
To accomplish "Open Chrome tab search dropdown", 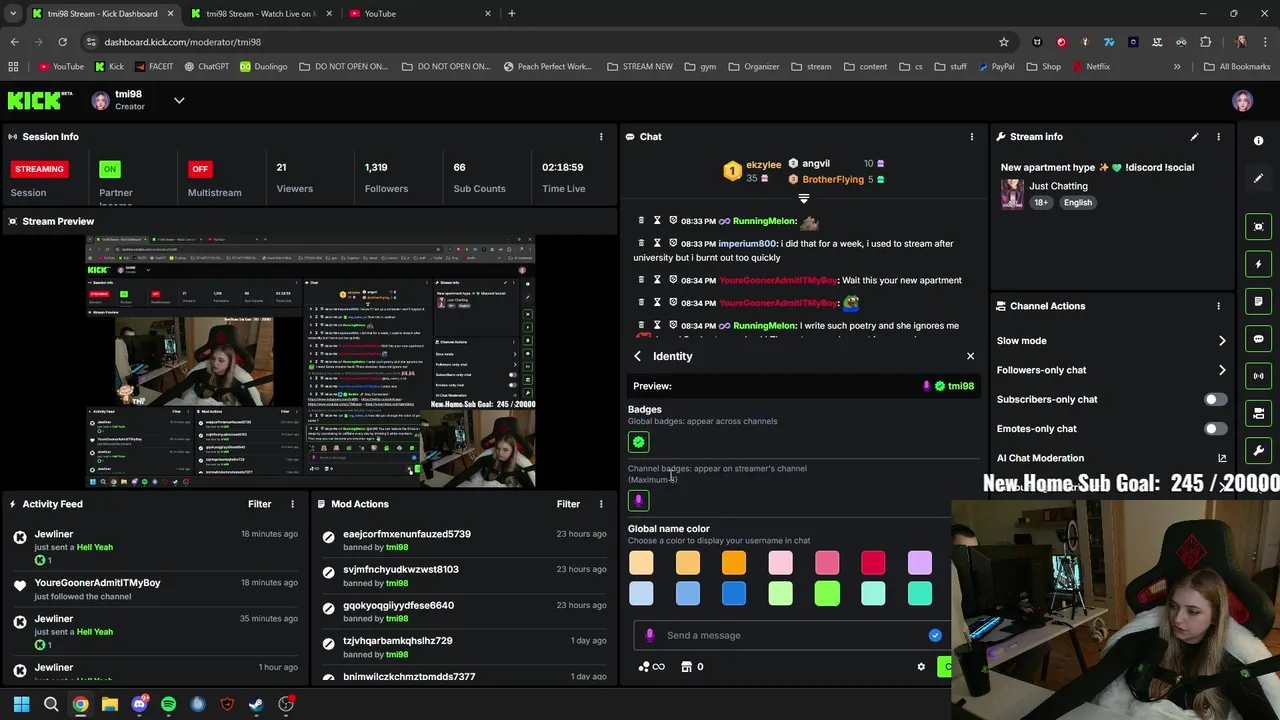I will [x=13, y=14].
